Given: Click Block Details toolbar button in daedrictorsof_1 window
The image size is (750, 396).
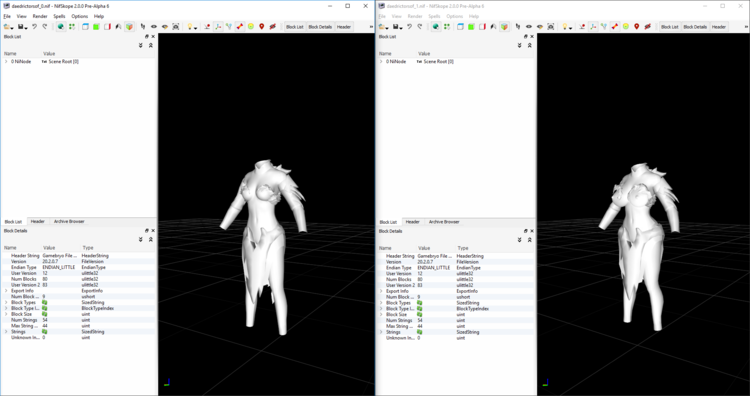Looking at the screenshot, I should (x=695, y=27).
